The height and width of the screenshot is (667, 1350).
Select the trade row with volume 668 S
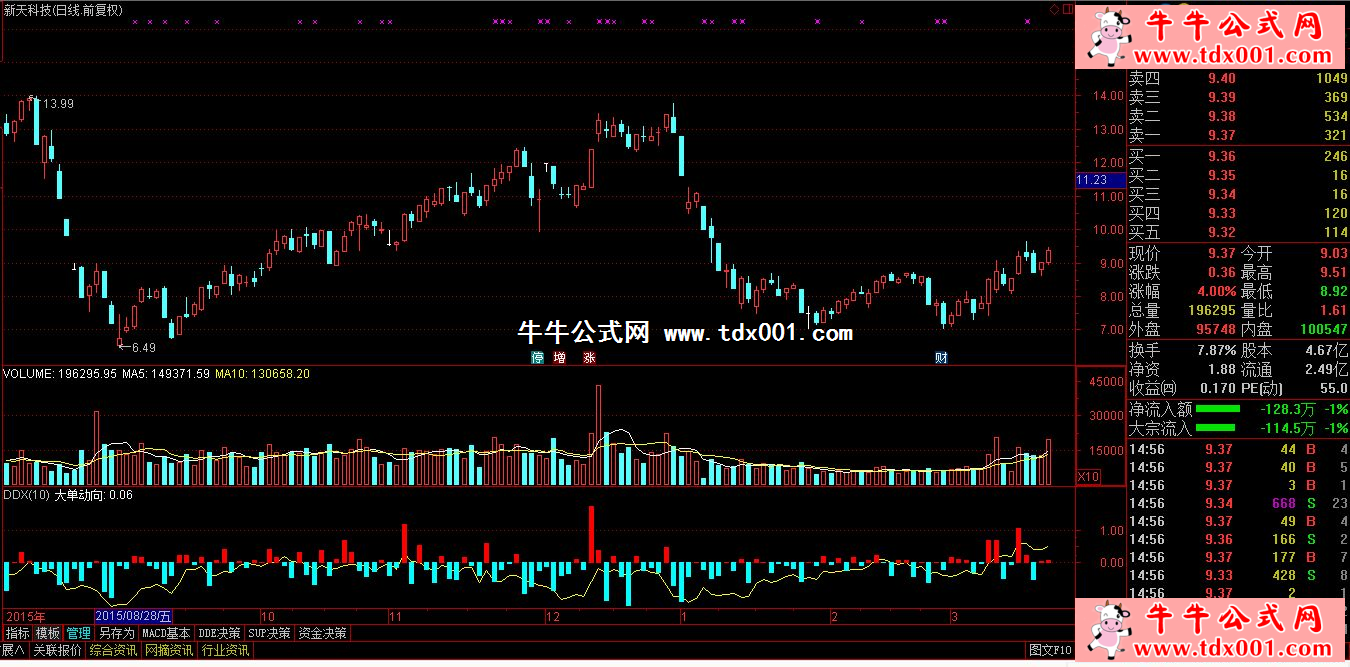coord(1238,503)
